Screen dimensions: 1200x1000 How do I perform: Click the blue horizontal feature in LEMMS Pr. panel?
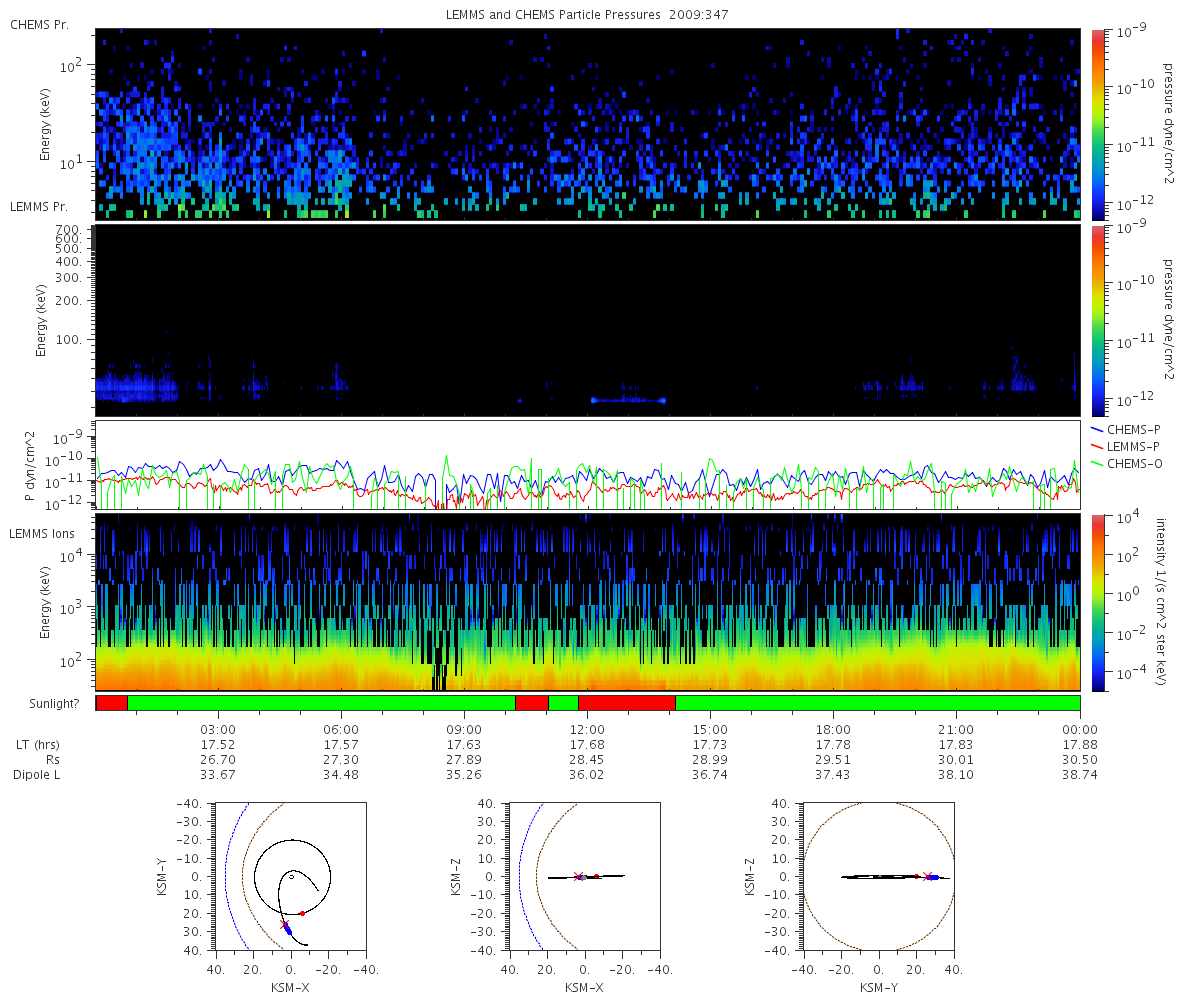[628, 400]
